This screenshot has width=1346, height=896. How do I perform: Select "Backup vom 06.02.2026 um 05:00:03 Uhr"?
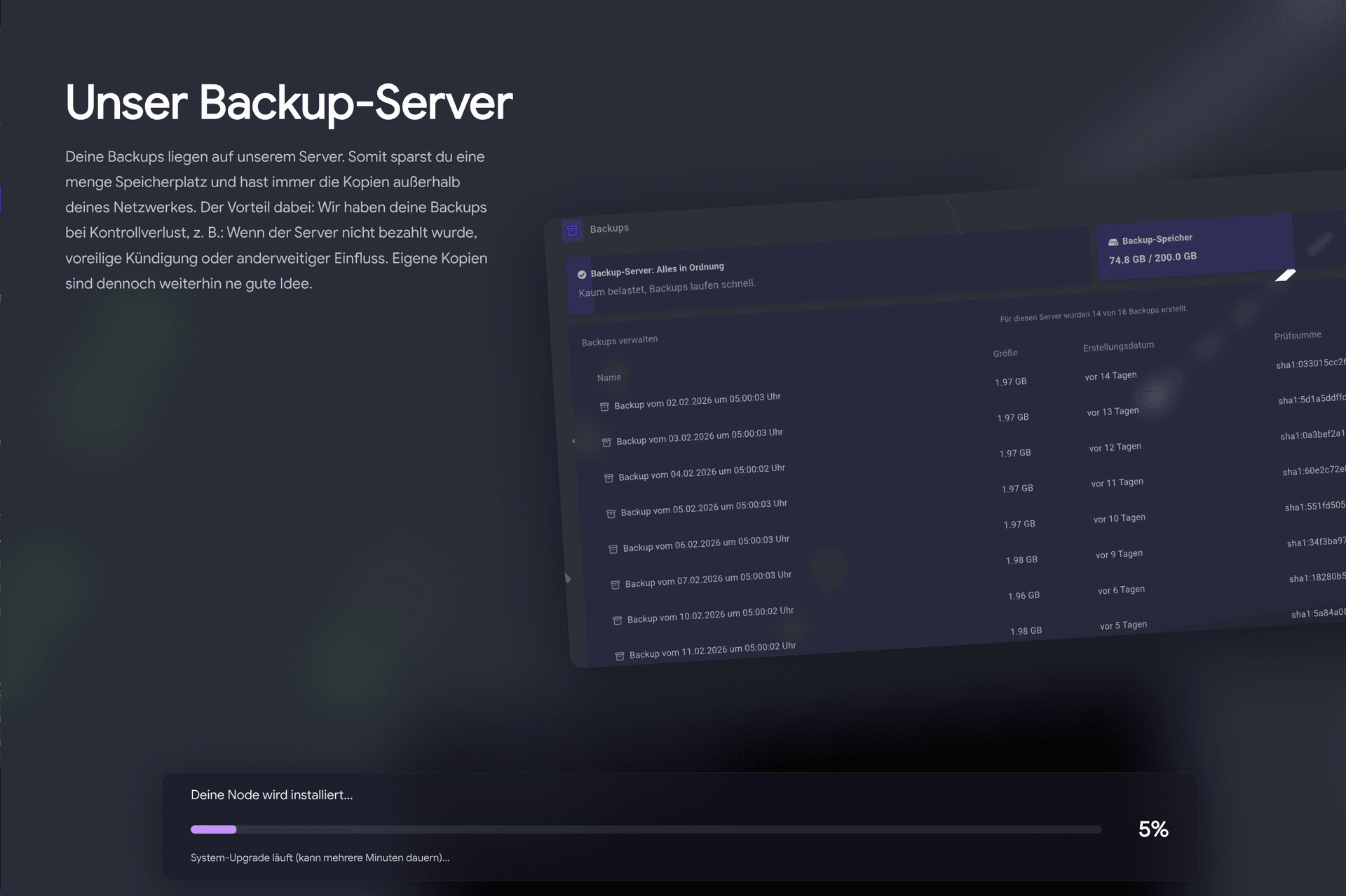pos(705,543)
